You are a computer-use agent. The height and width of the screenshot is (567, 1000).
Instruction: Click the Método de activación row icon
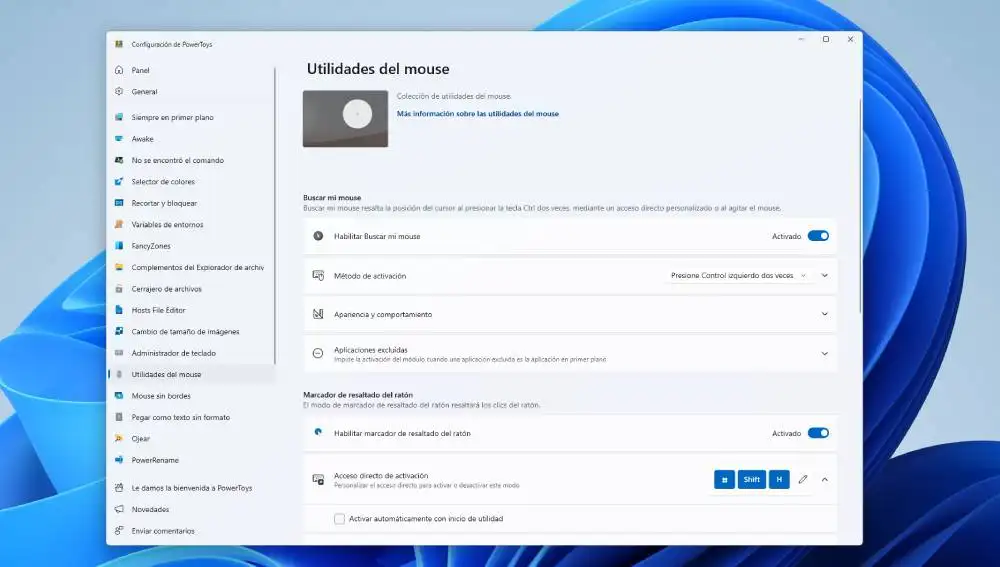tap(318, 276)
